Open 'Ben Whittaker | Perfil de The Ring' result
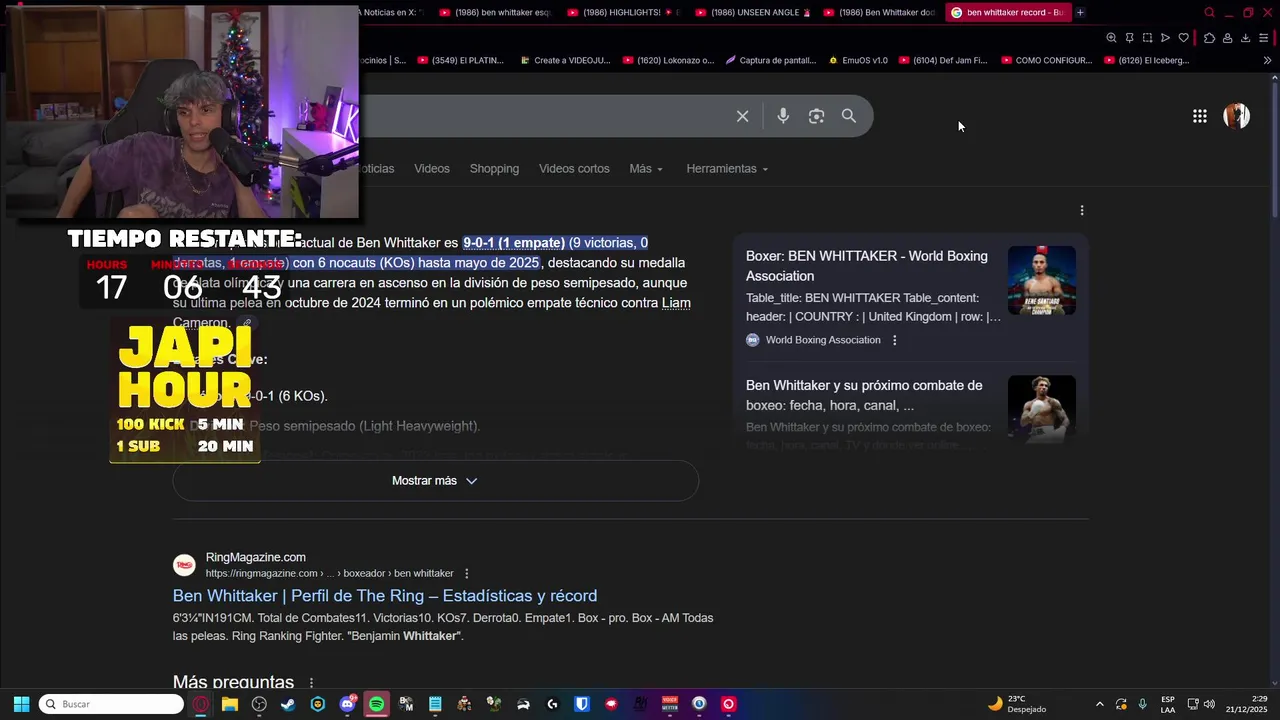The image size is (1280, 720). click(x=385, y=596)
